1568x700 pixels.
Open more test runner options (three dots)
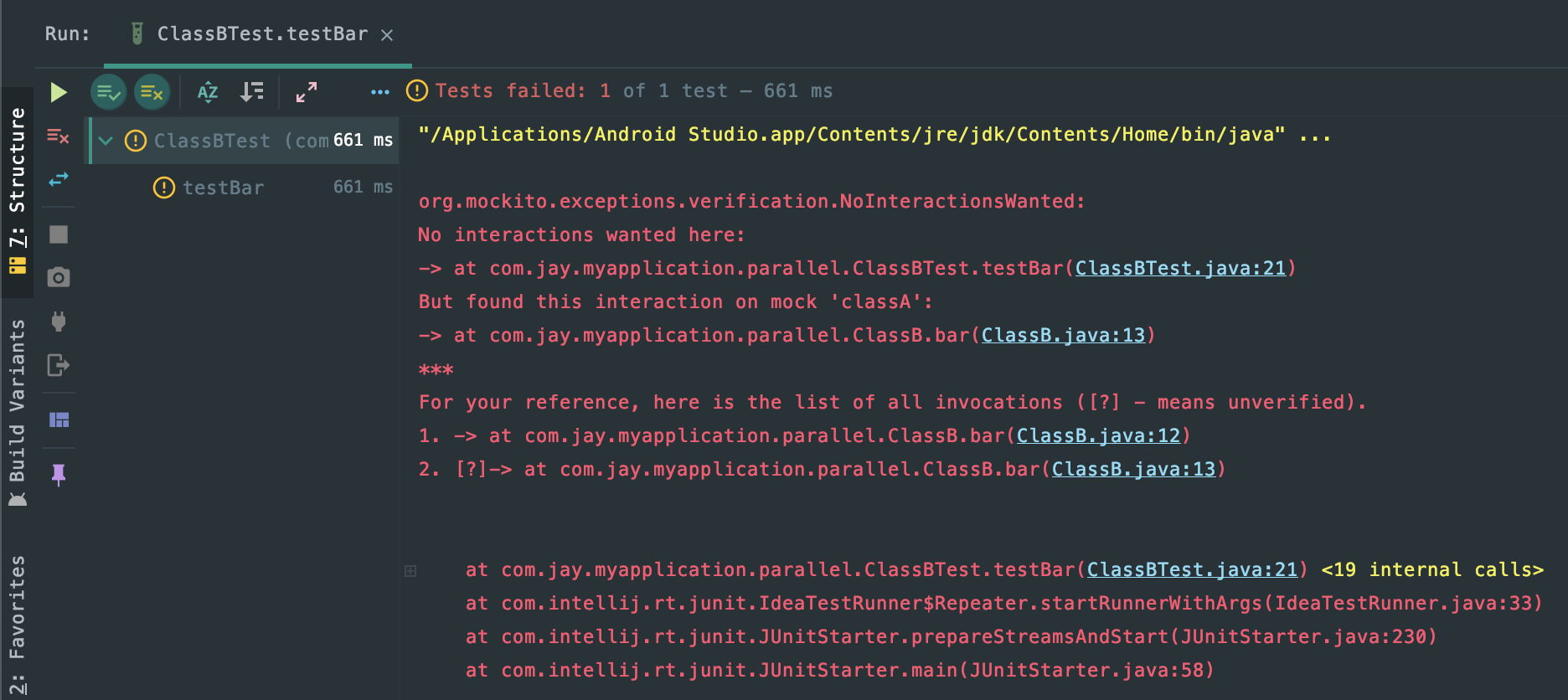click(379, 92)
